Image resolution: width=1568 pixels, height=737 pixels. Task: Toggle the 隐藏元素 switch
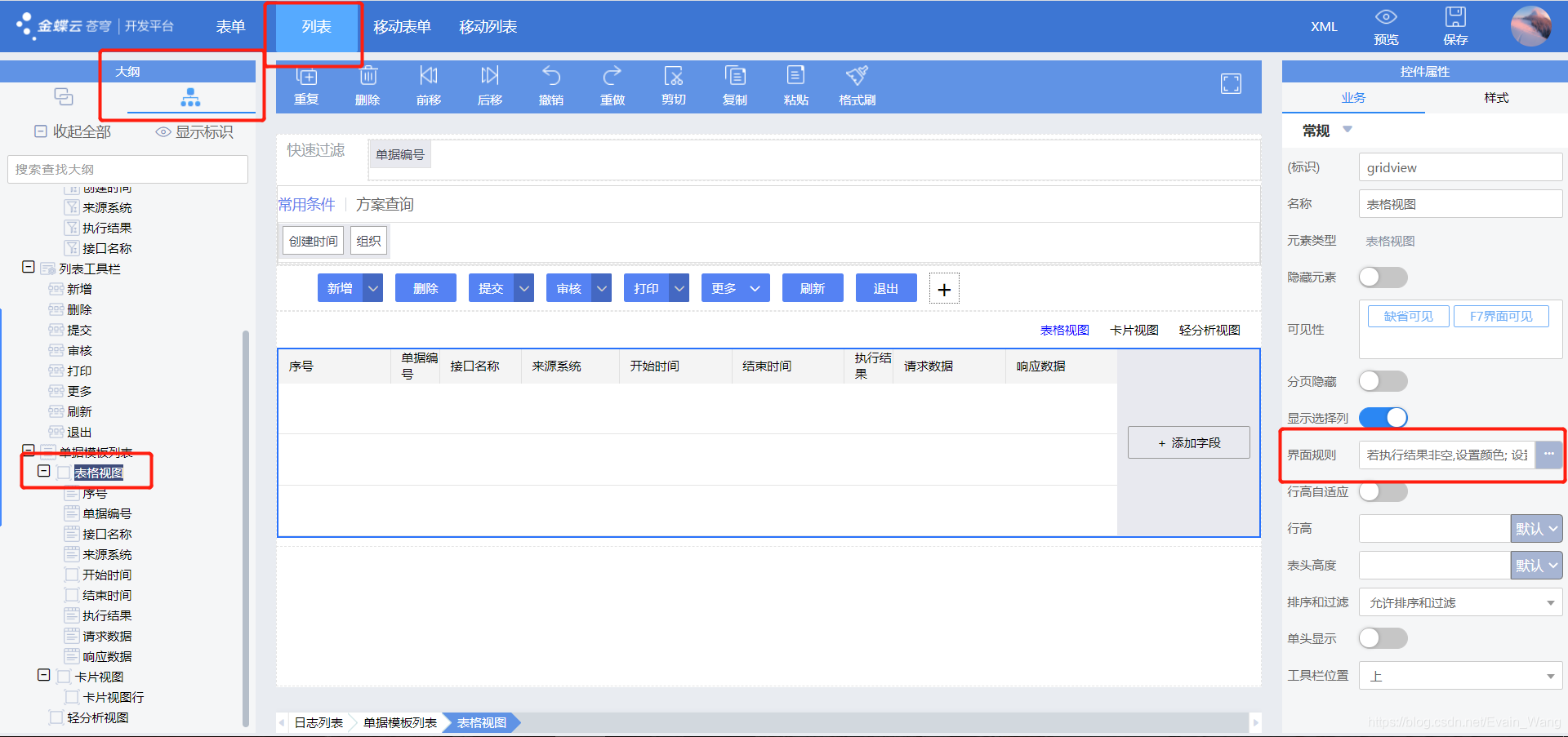pyautogui.click(x=1383, y=277)
